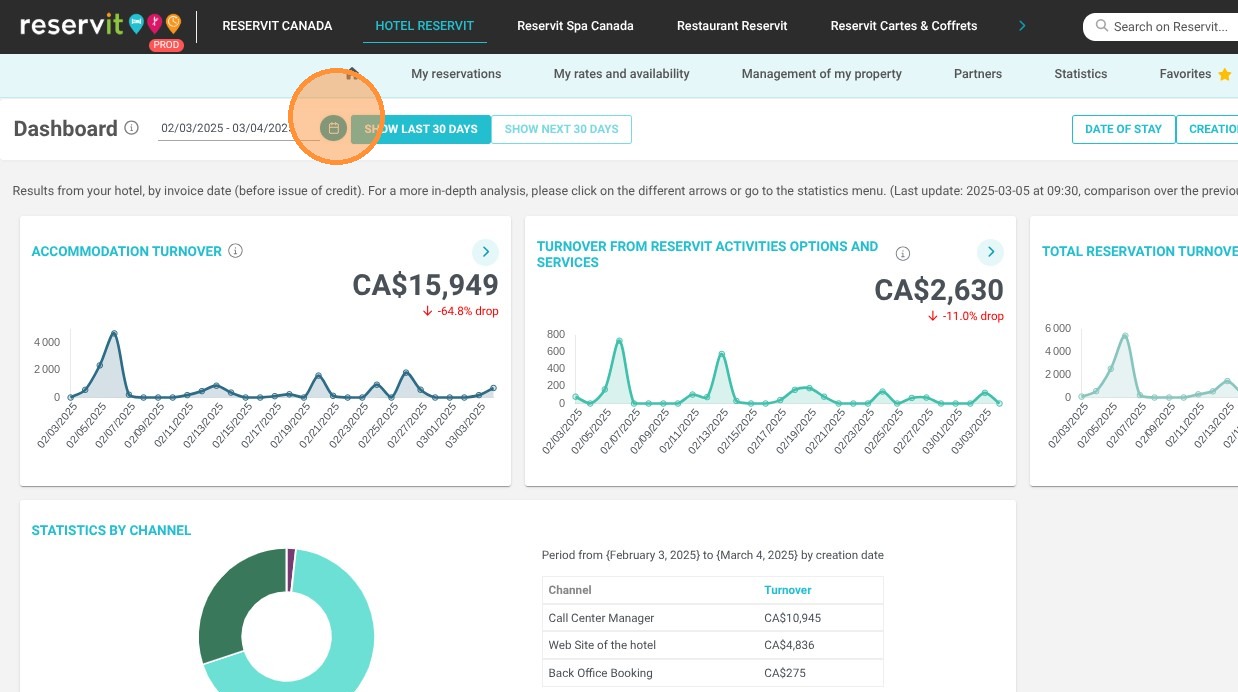The width and height of the screenshot is (1238, 692).
Task: Click the CA$4,836 turnover cell
Action: [x=789, y=645]
